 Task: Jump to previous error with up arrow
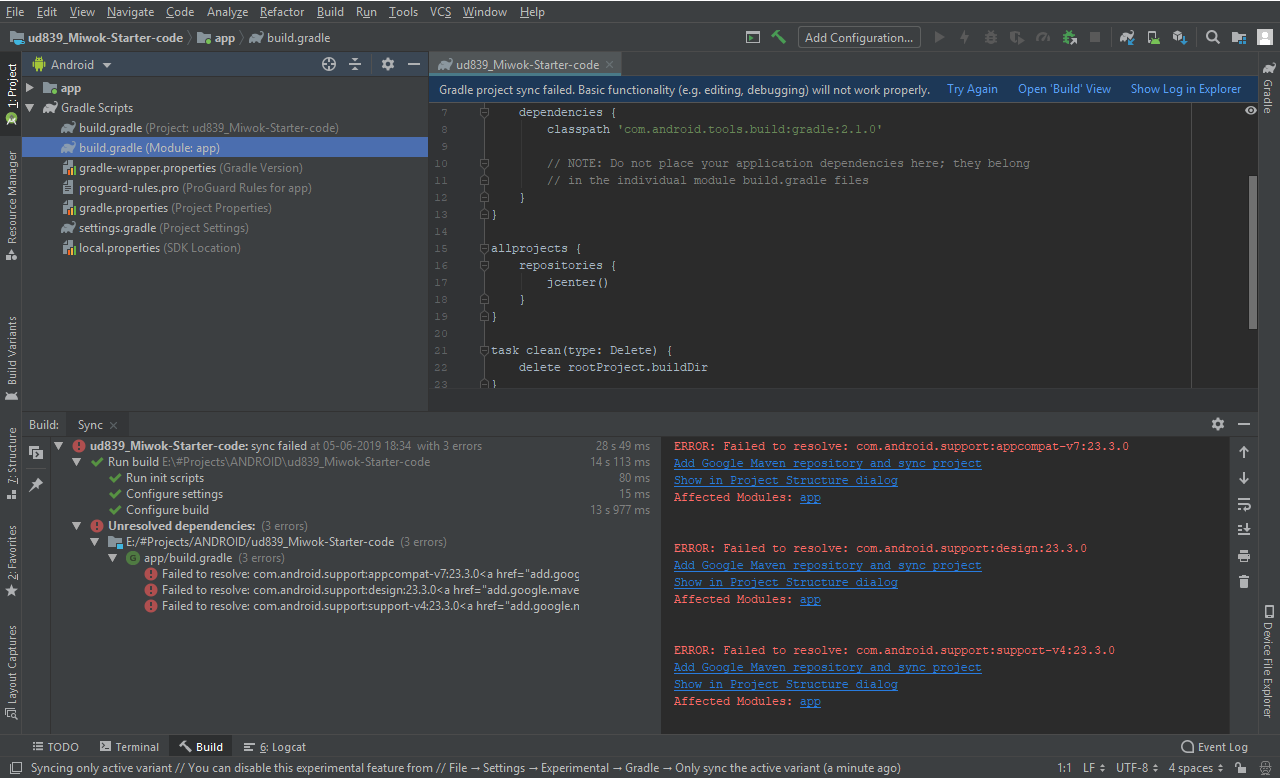[1244, 452]
